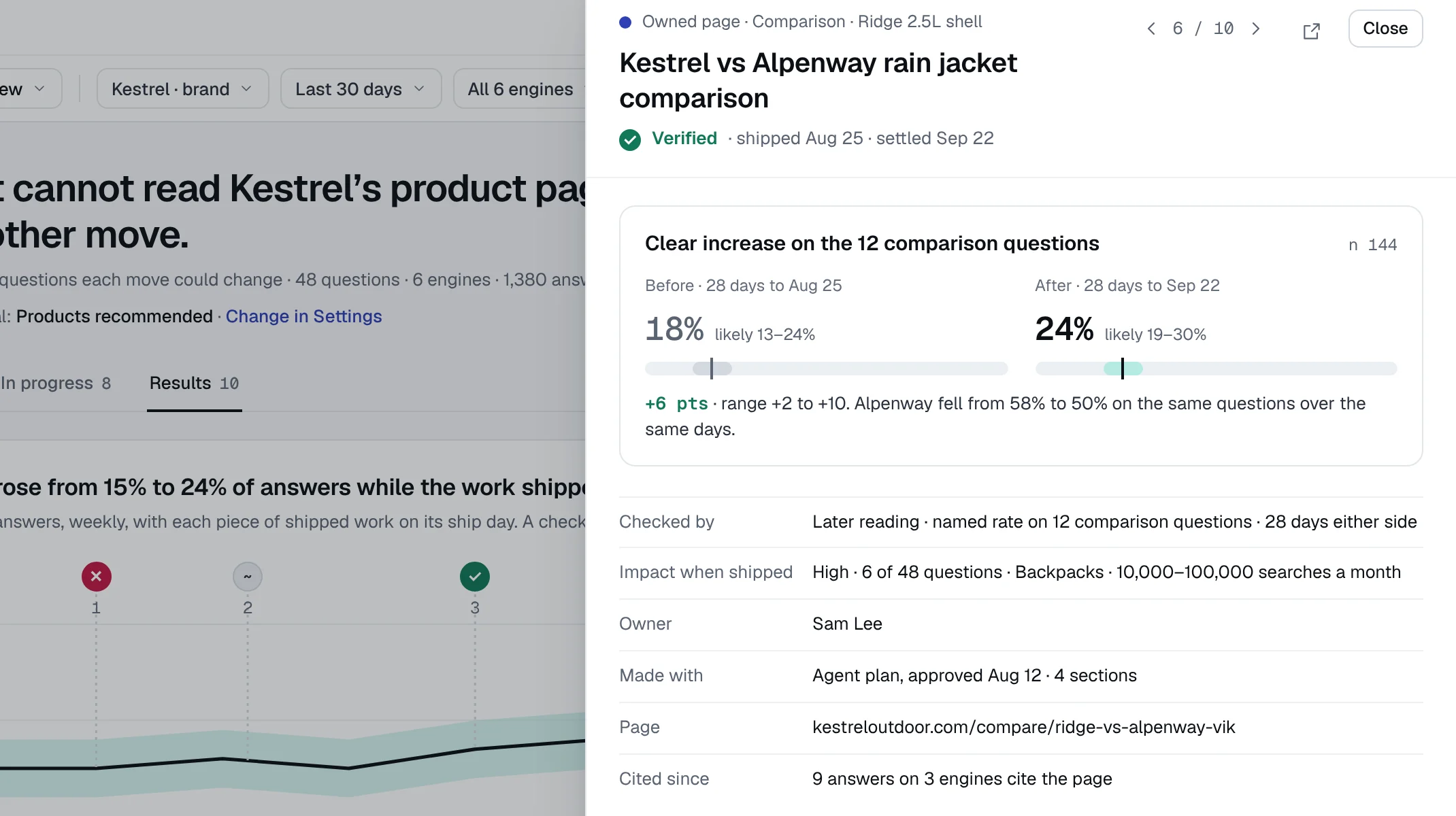The height and width of the screenshot is (816, 1456).
Task: Click 'shipped Aug 25 · settled Sep 22' text
Action: click(x=865, y=139)
